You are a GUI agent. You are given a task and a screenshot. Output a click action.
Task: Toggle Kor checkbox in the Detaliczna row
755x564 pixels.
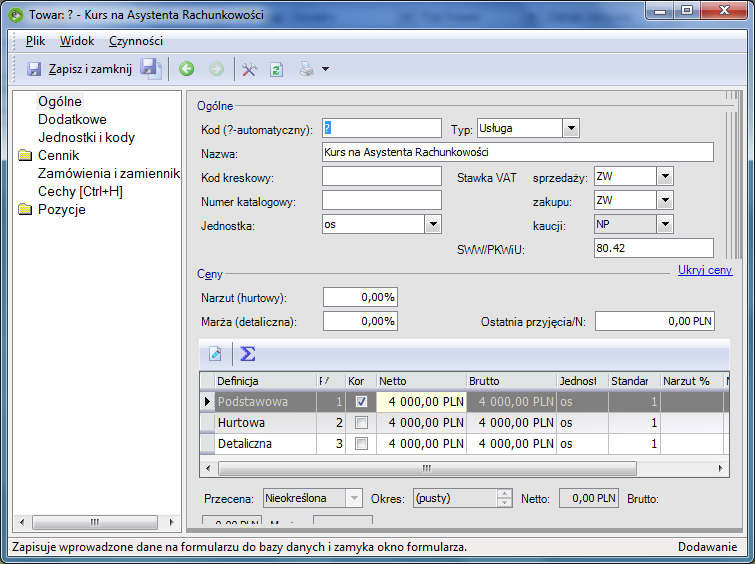(361, 444)
